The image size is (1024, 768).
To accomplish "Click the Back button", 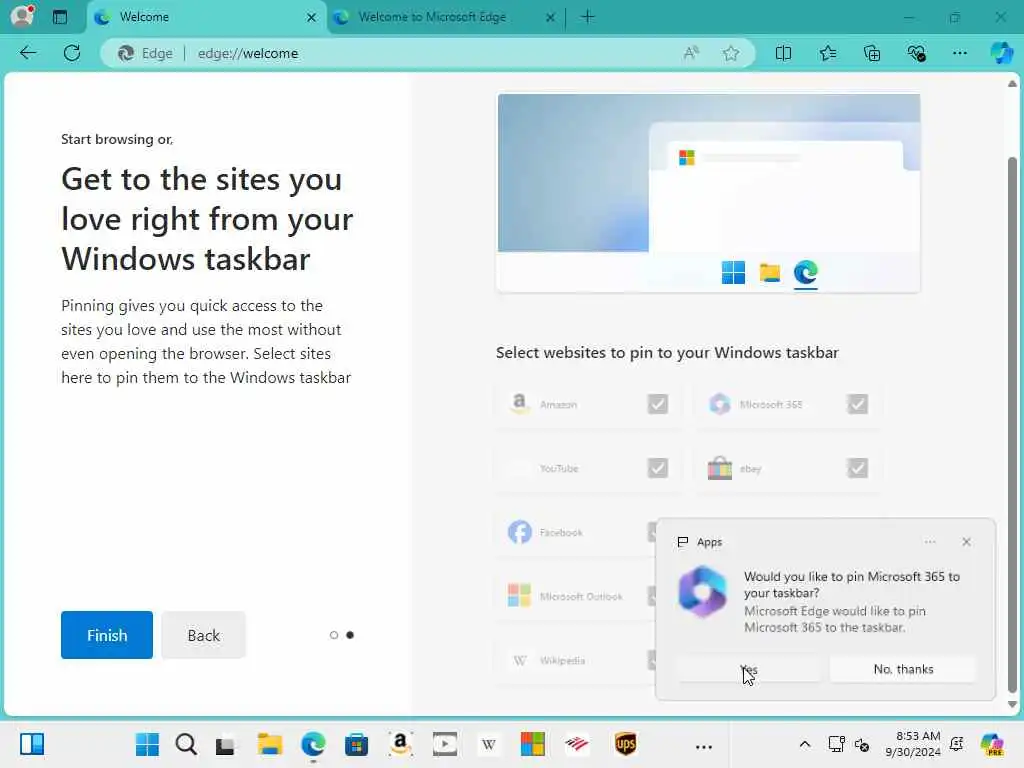I will click(x=204, y=635).
